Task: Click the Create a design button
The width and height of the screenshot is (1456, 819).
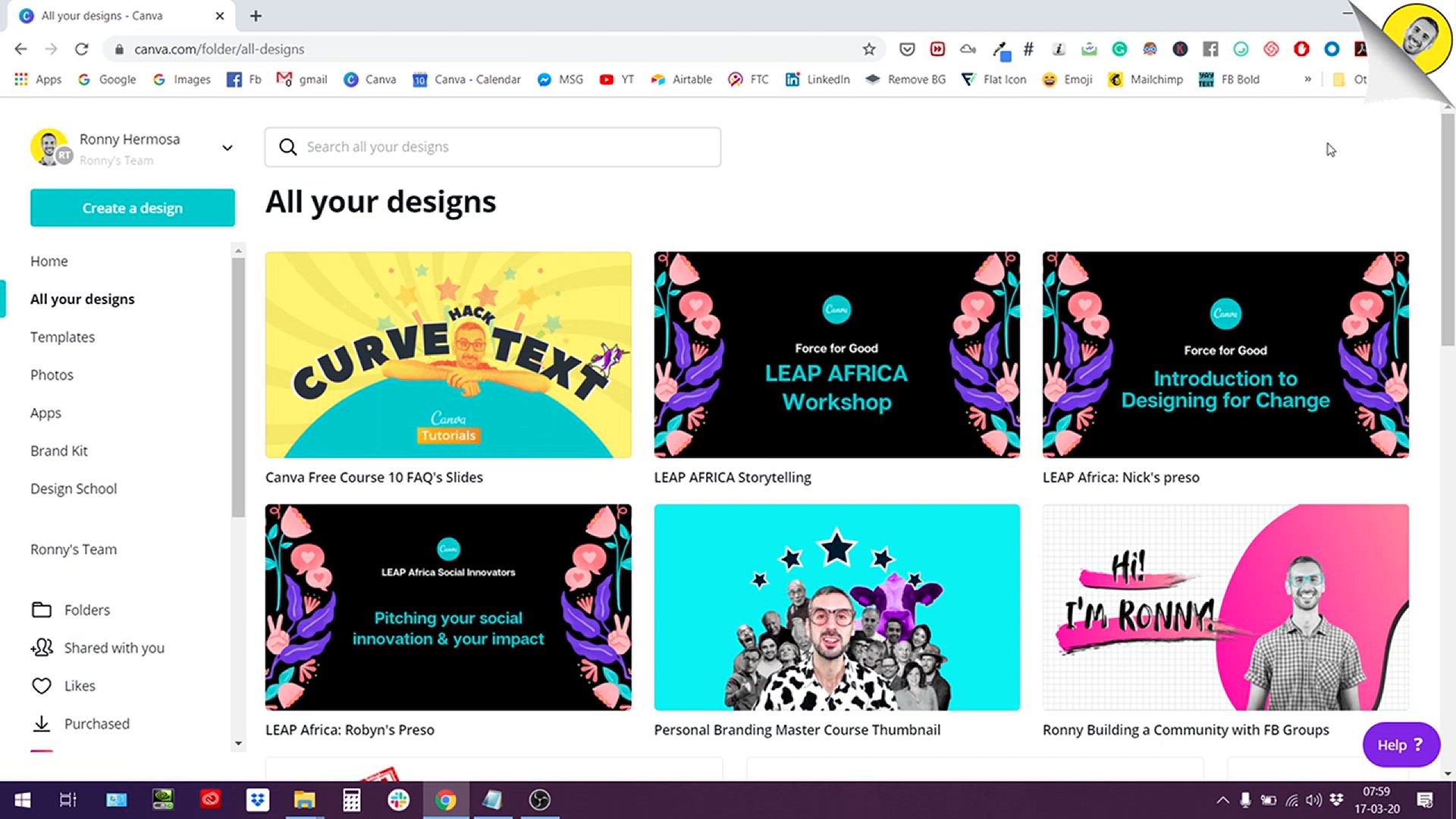Action: pos(133,208)
